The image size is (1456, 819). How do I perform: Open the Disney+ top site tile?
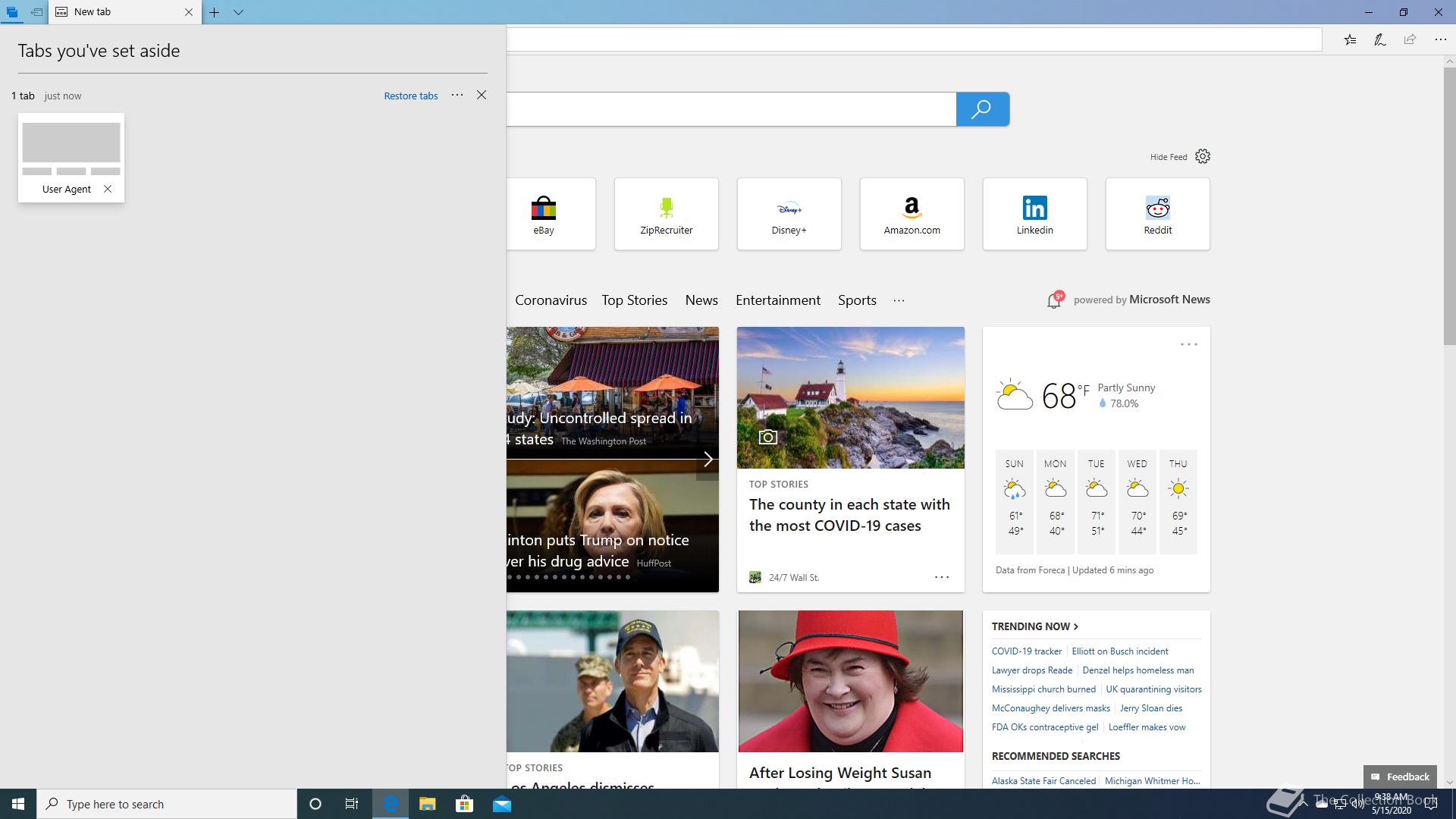789,214
